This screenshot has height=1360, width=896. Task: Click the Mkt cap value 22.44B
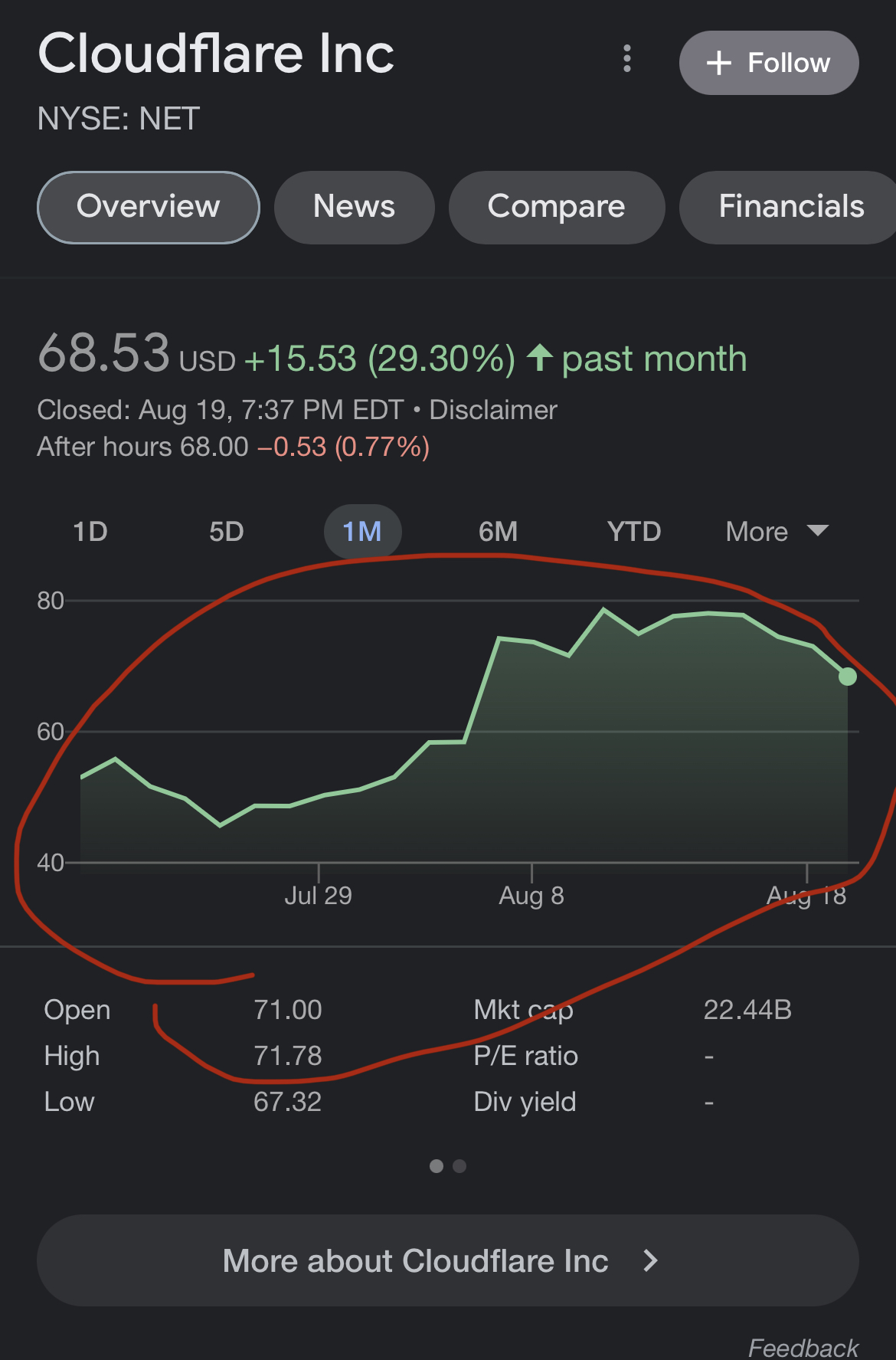point(747,1010)
